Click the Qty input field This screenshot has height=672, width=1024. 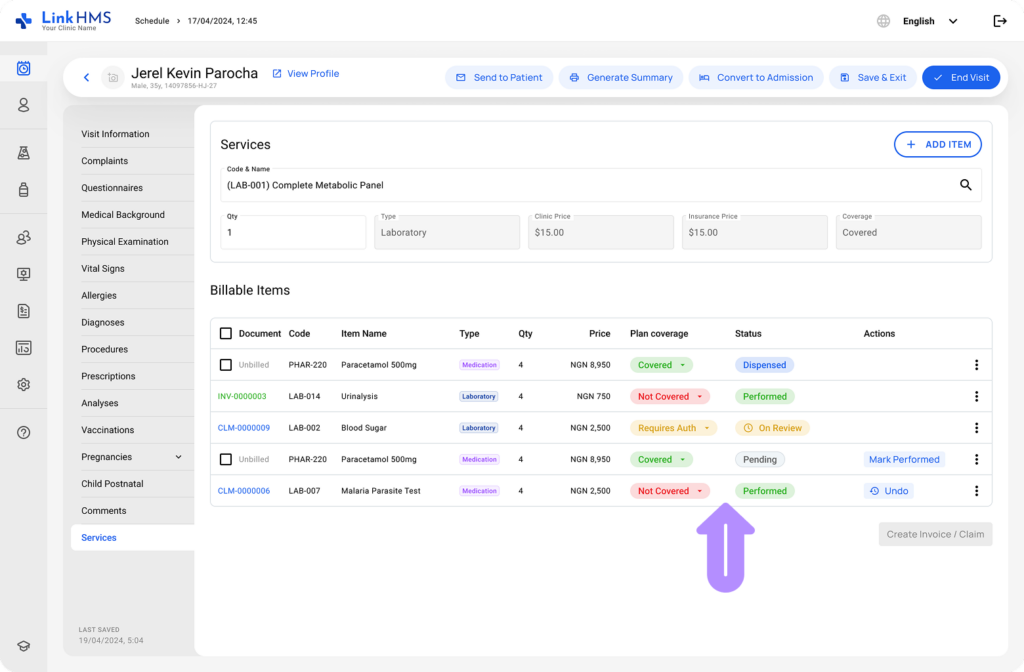[x=293, y=232]
